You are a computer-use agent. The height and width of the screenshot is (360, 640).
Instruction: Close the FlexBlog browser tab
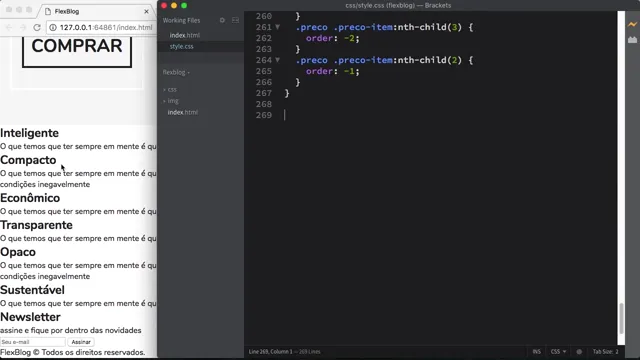(147, 11)
